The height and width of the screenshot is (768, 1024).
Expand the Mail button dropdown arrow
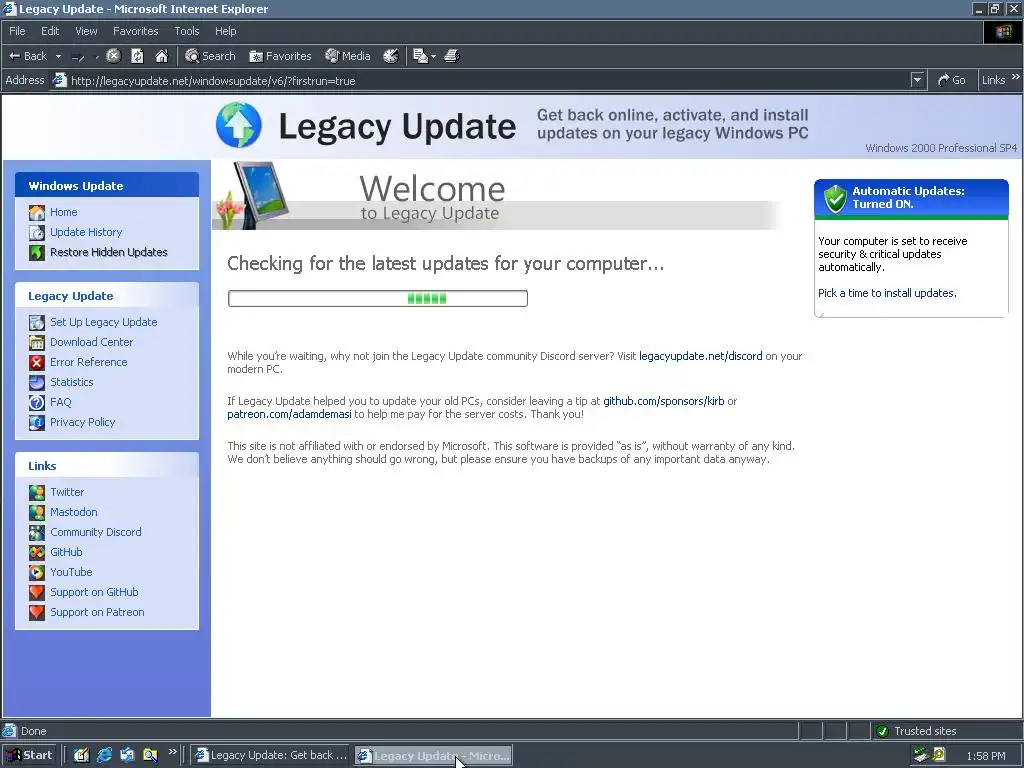tap(434, 56)
